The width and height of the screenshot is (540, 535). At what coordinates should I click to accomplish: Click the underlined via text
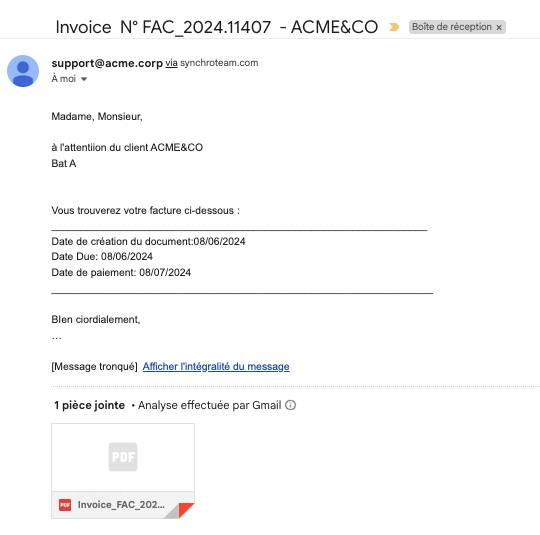pyautogui.click(x=171, y=63)
